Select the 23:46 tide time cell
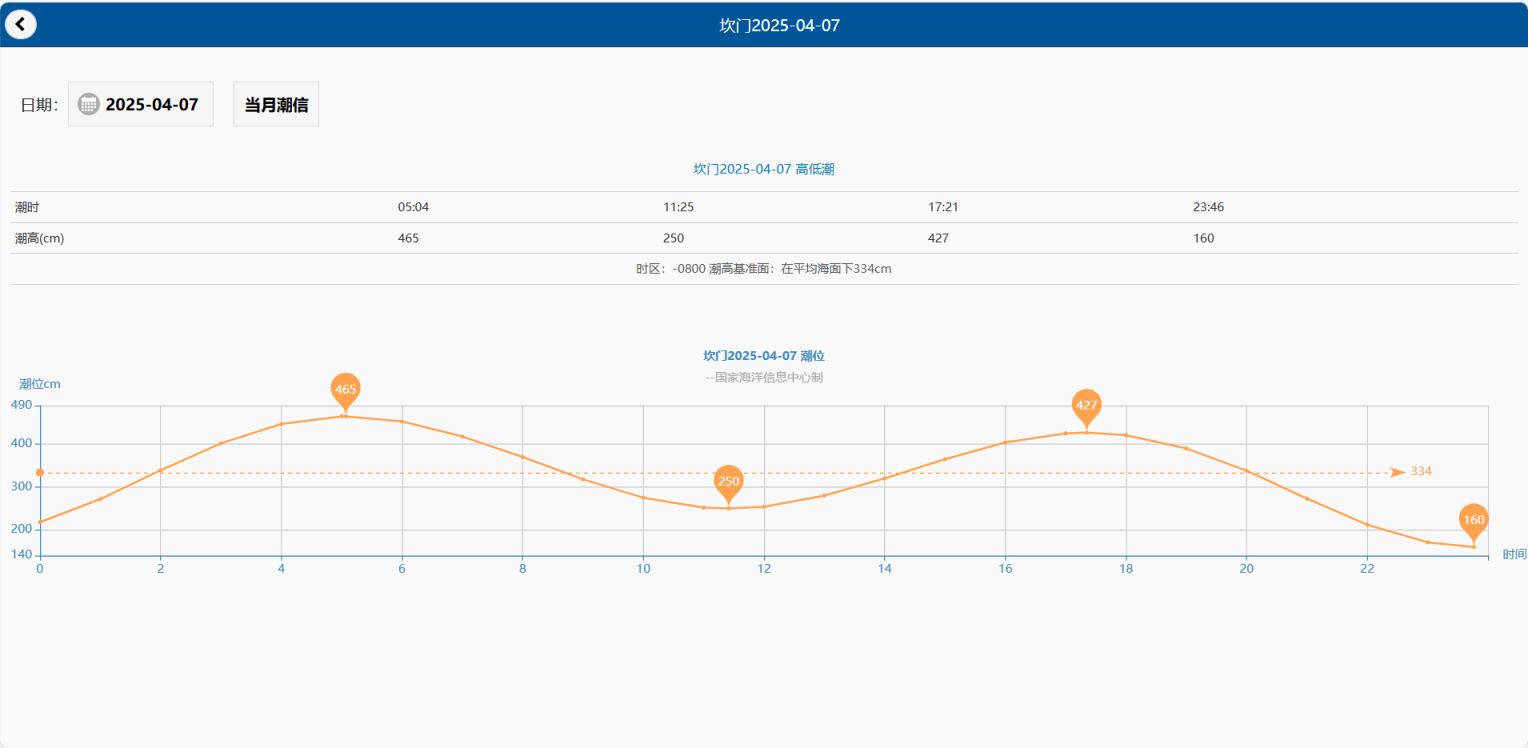The image size is (1528, 748). coord(1208,207)
